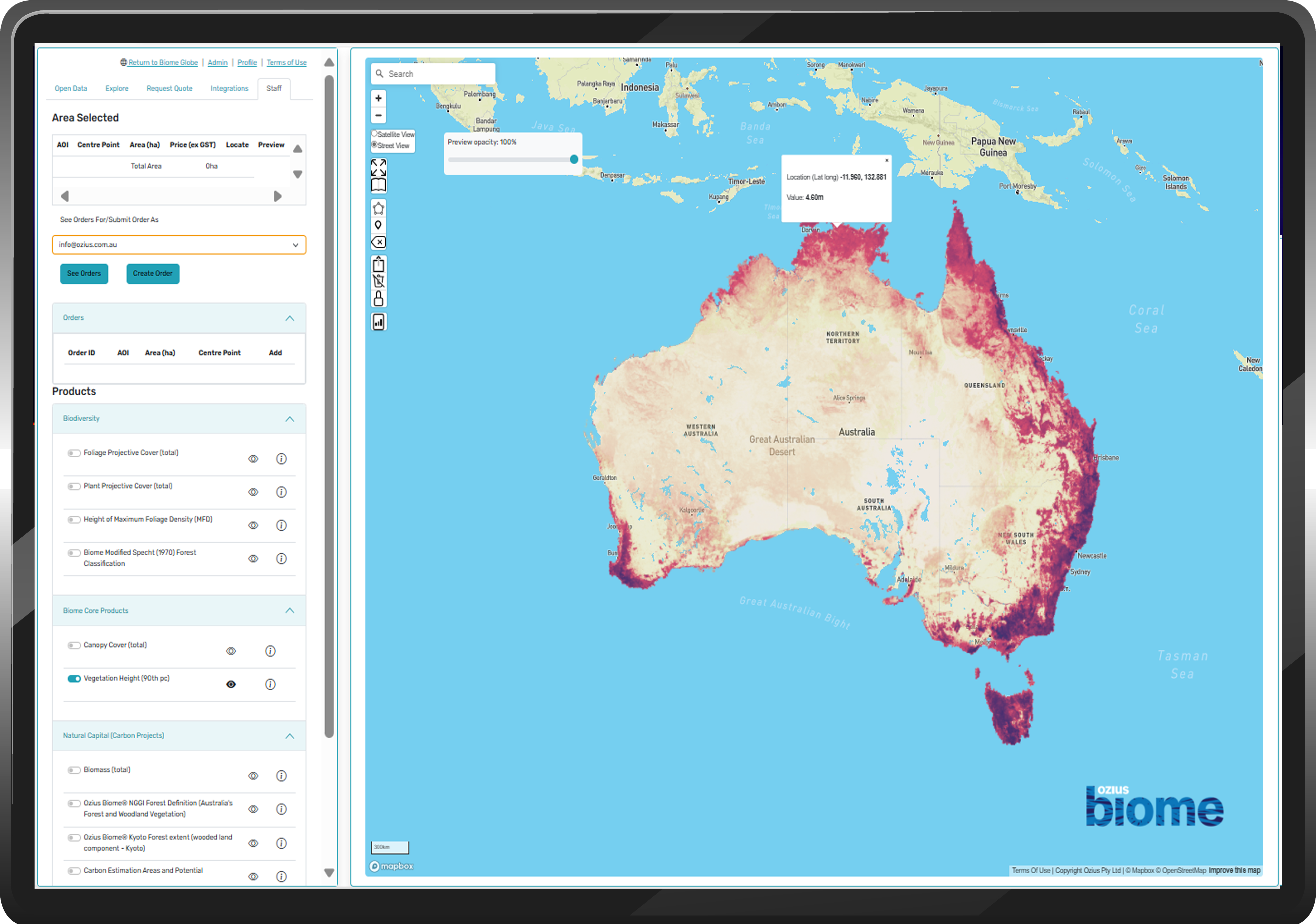Select the Satellite View radio button

pos(374,134)
